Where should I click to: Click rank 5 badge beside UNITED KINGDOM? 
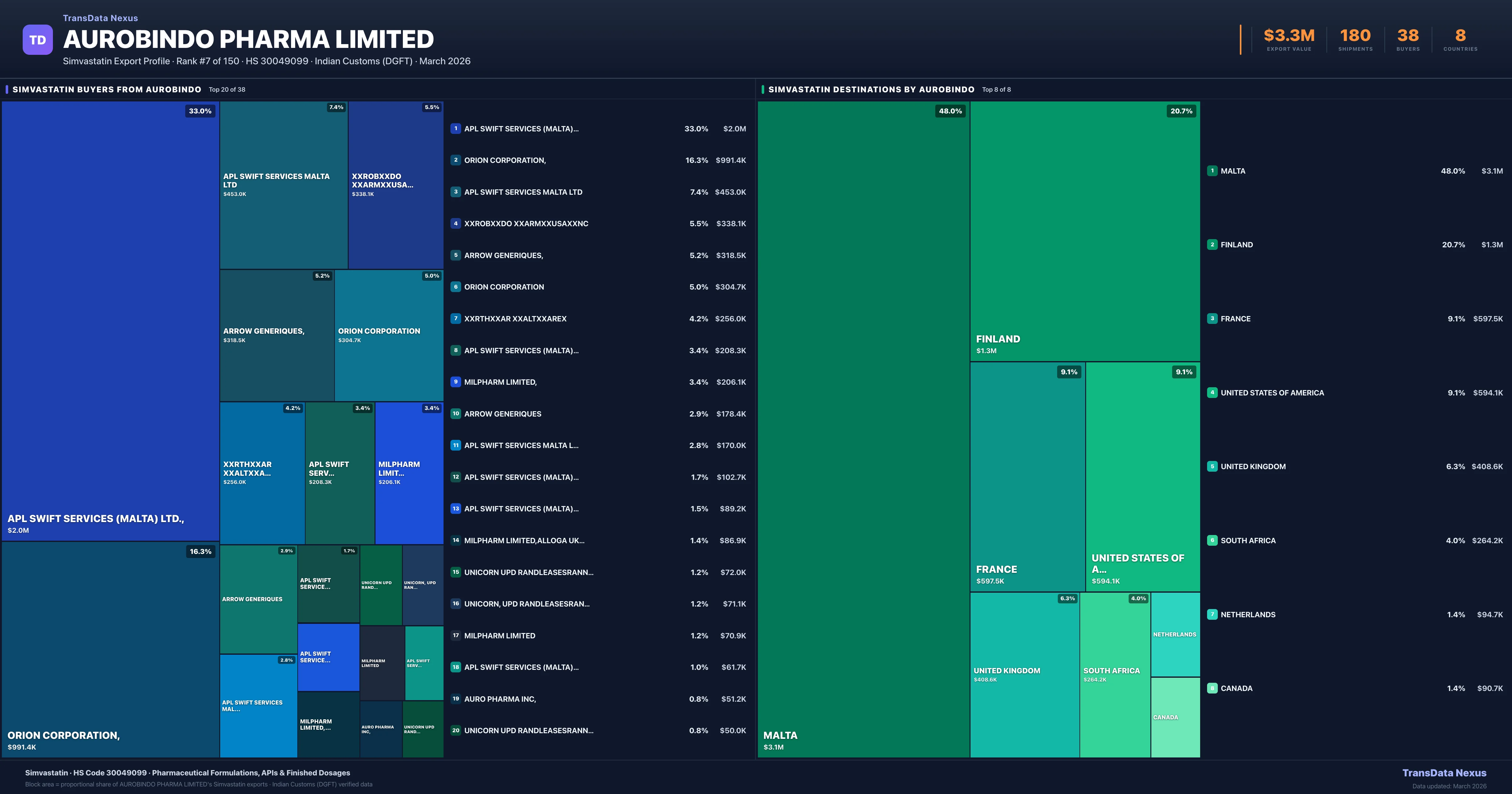pos(1212,466)
